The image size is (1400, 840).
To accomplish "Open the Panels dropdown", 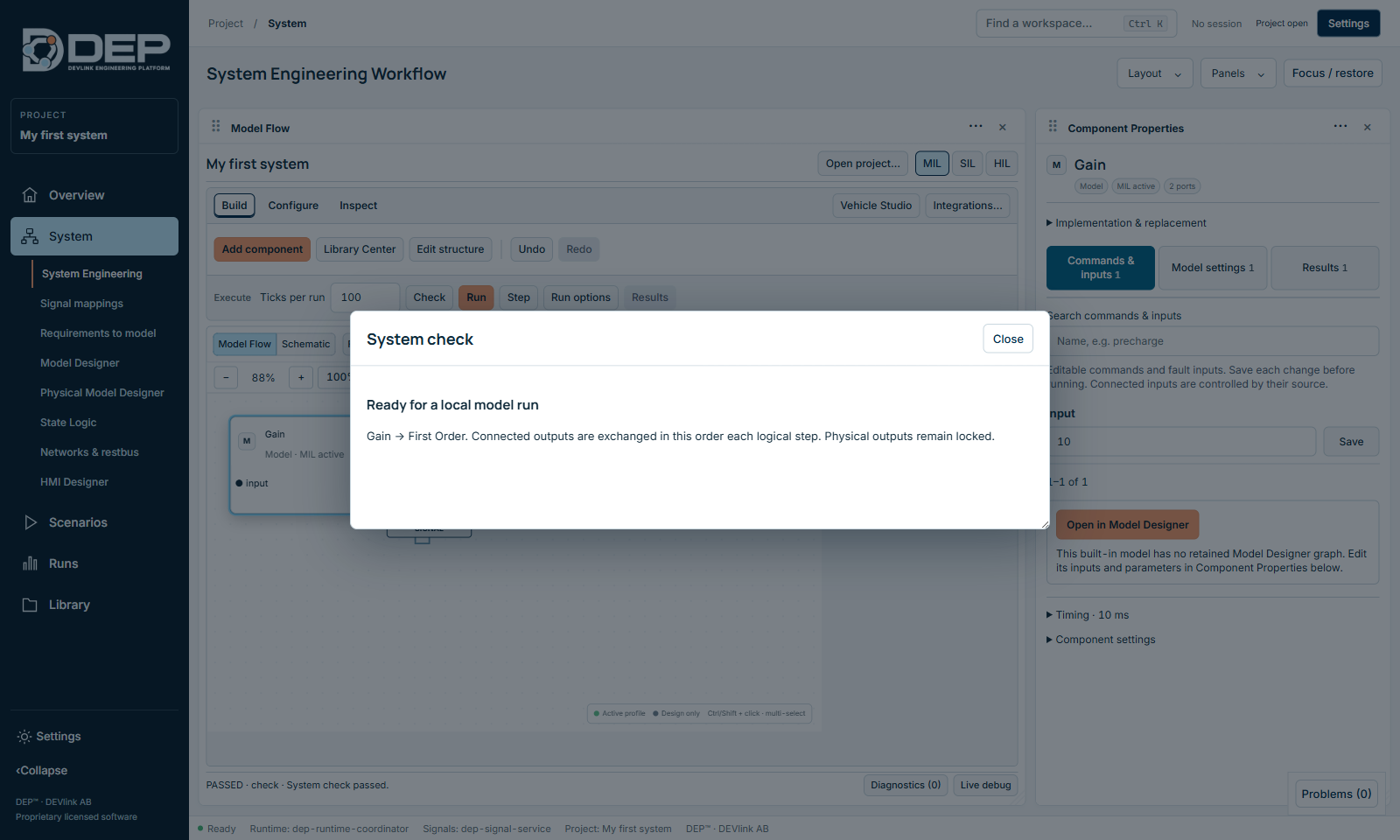I will point(1238,73).
